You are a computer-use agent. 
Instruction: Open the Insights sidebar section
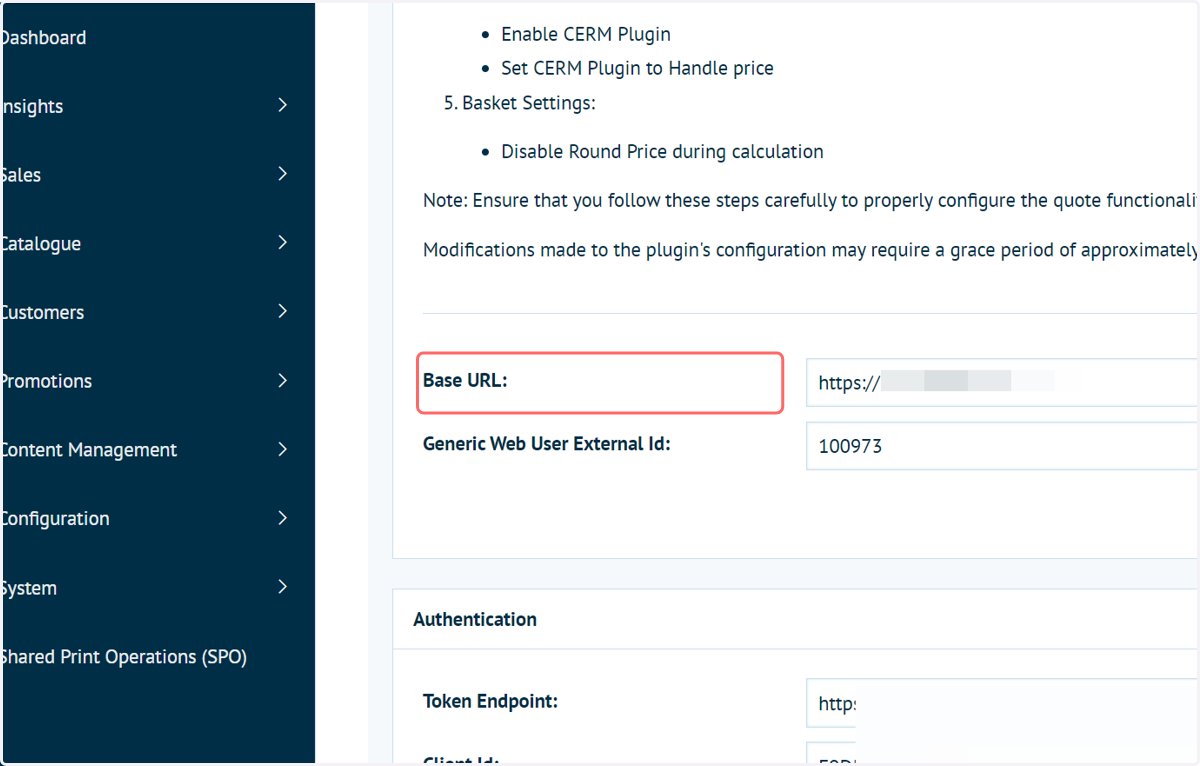[31, 106]
